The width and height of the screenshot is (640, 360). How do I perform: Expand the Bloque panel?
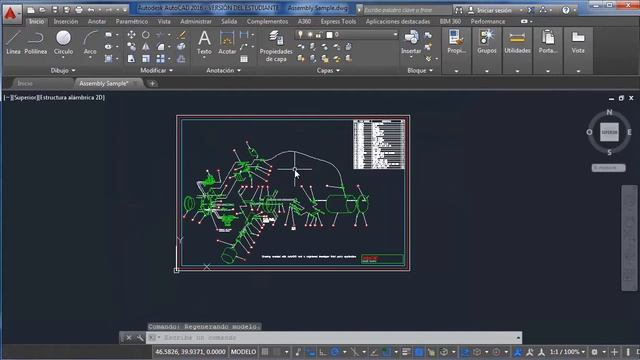click(x=420, y=71)
